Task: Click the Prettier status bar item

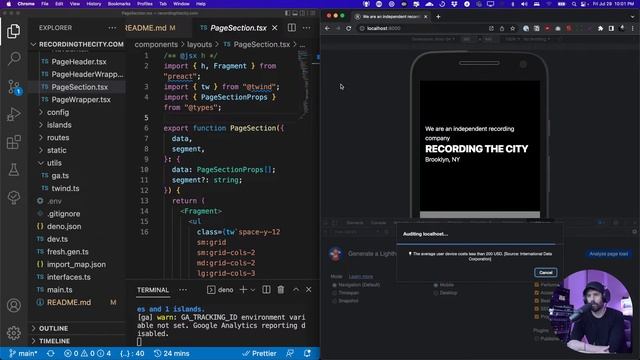Action: (260, 353)
